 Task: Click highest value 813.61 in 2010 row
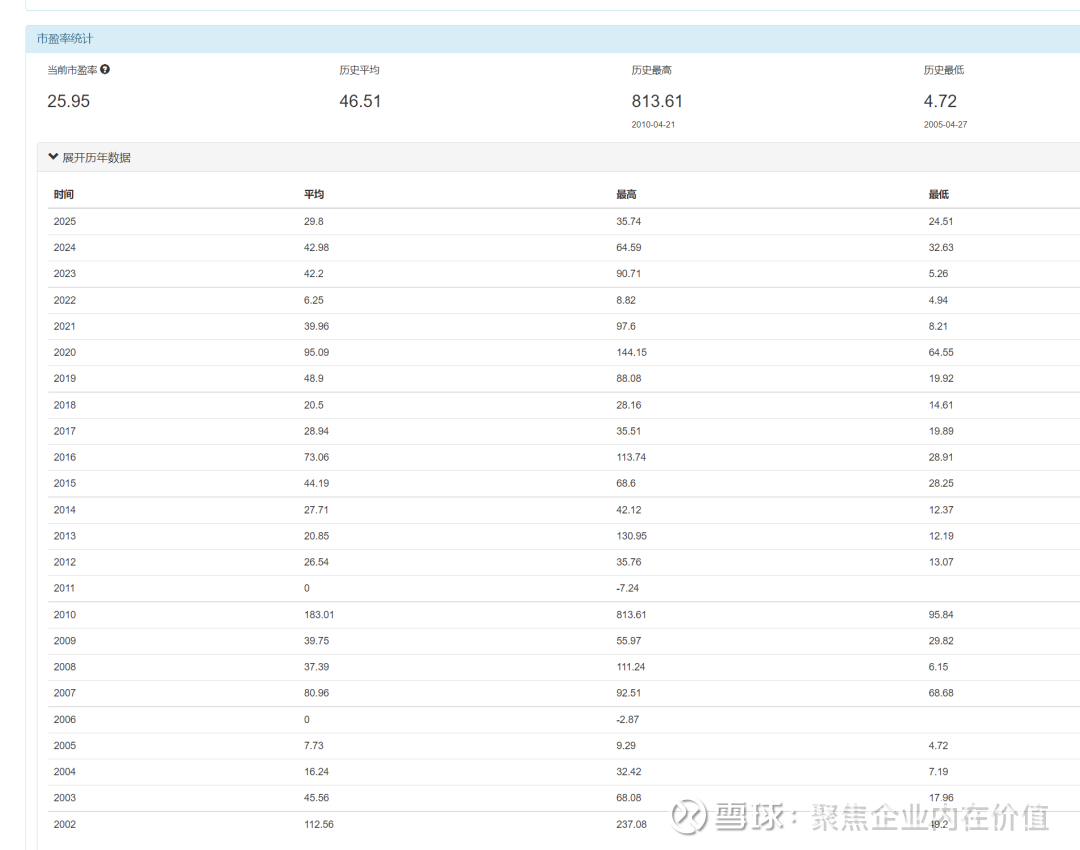tap(631, 615)
